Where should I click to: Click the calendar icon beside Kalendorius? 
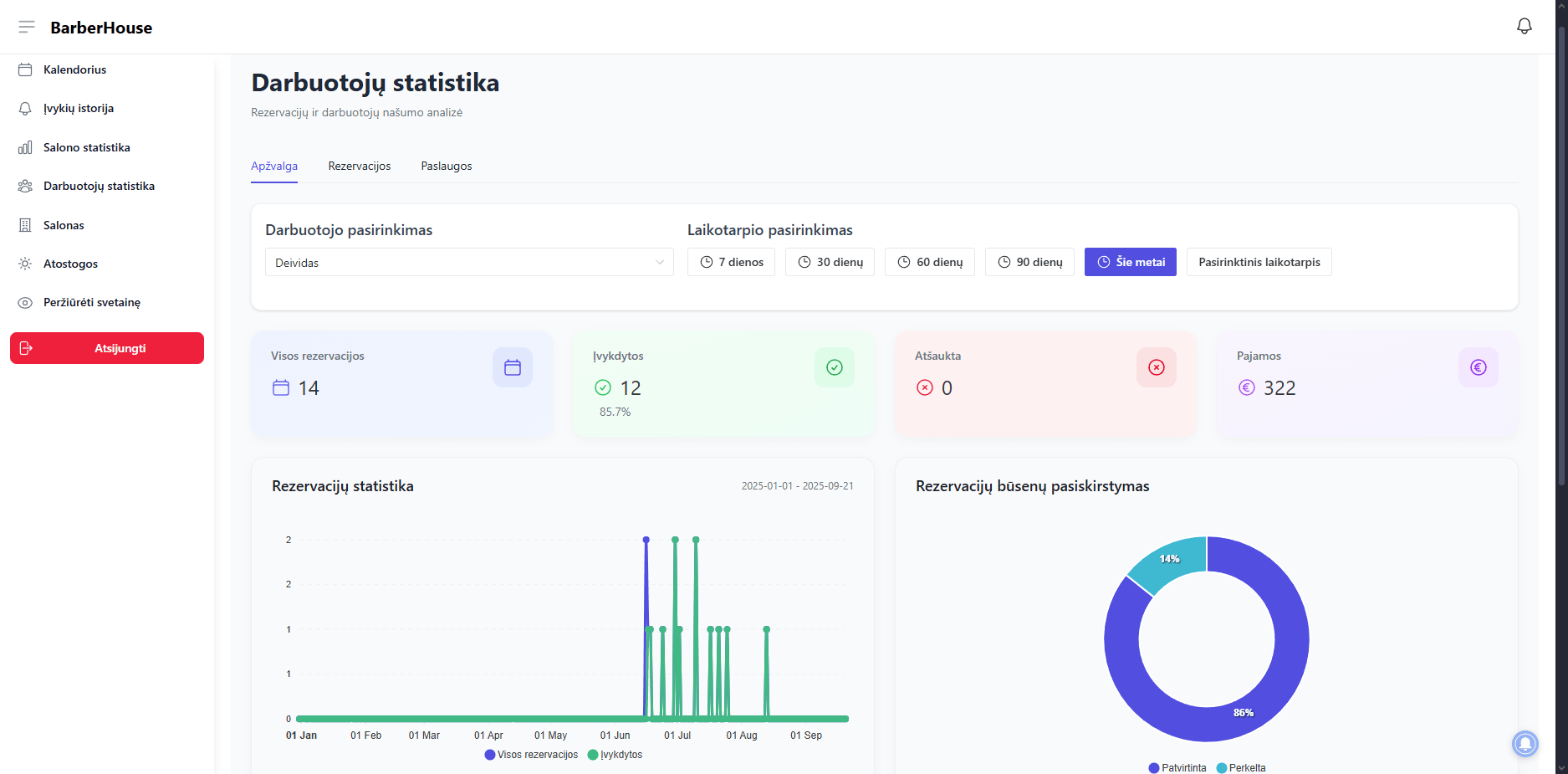(25, 69)
